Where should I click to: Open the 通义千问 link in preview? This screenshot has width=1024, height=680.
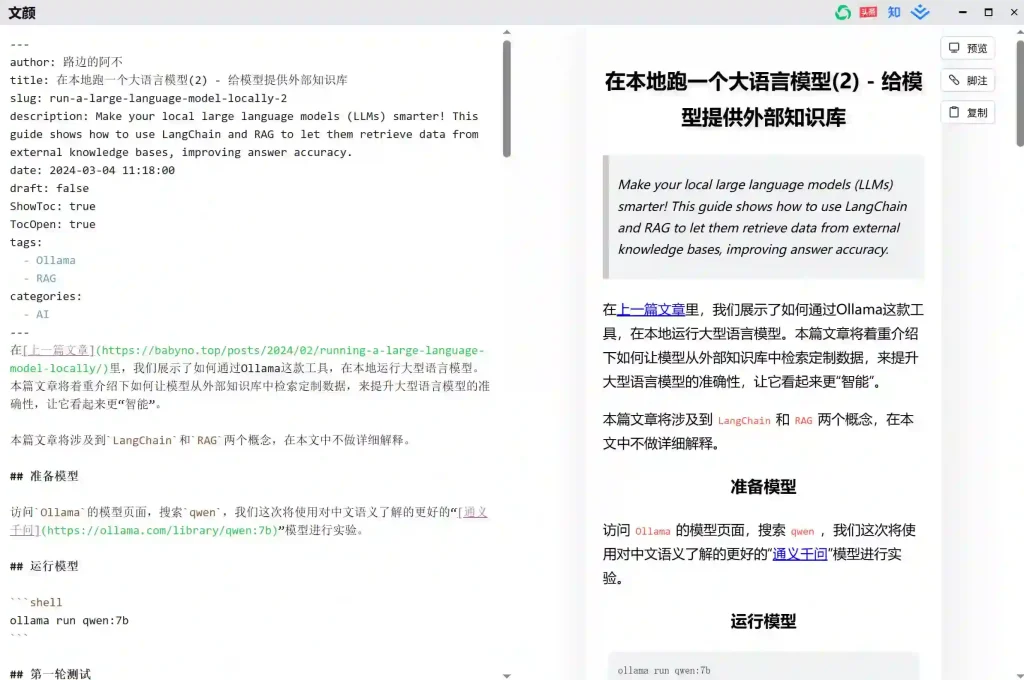[x=800, y=554]
